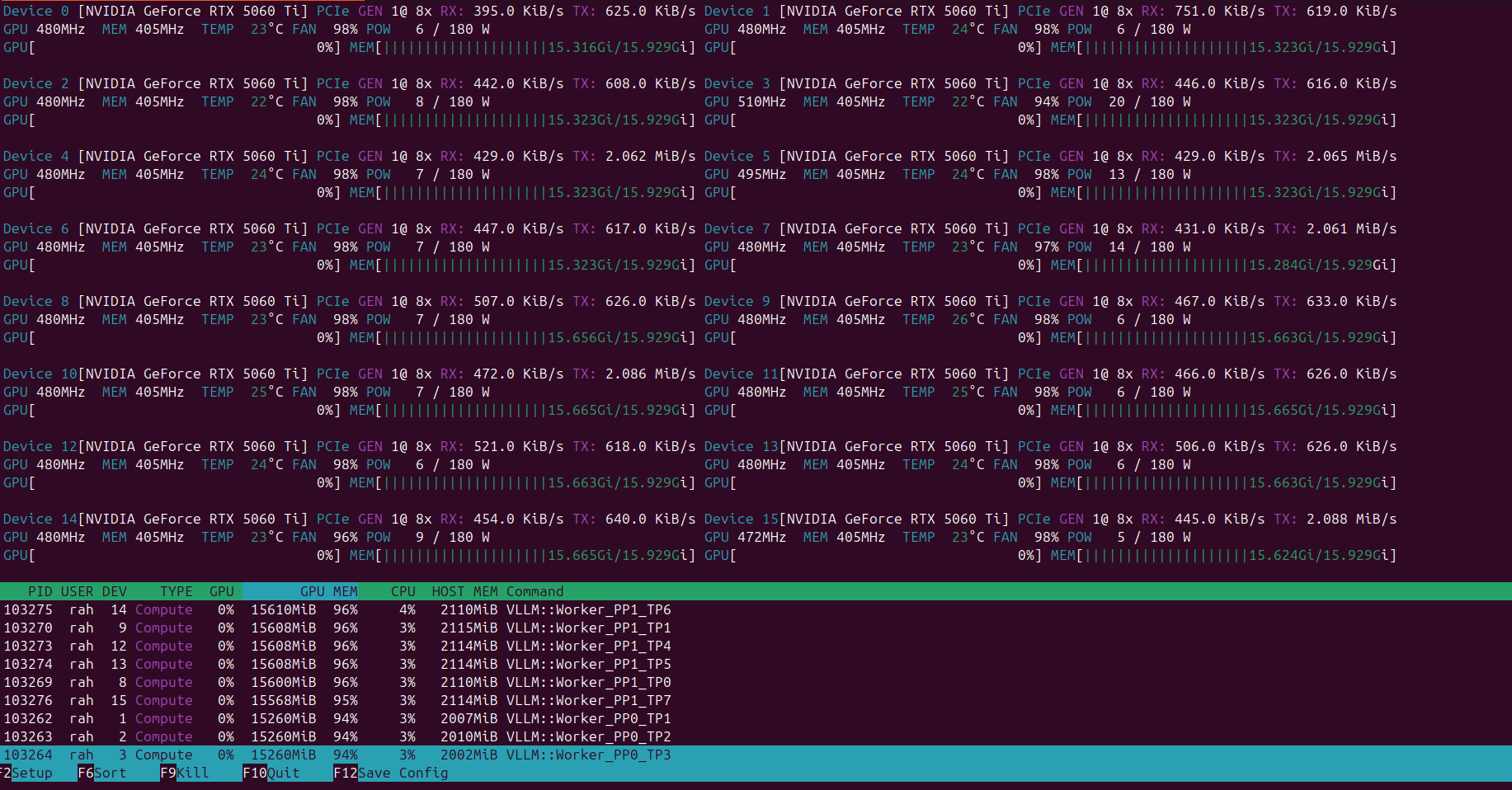Click the Device 11 header label
Viewport: 1512px width, 790px height.
tap(742, 374)
